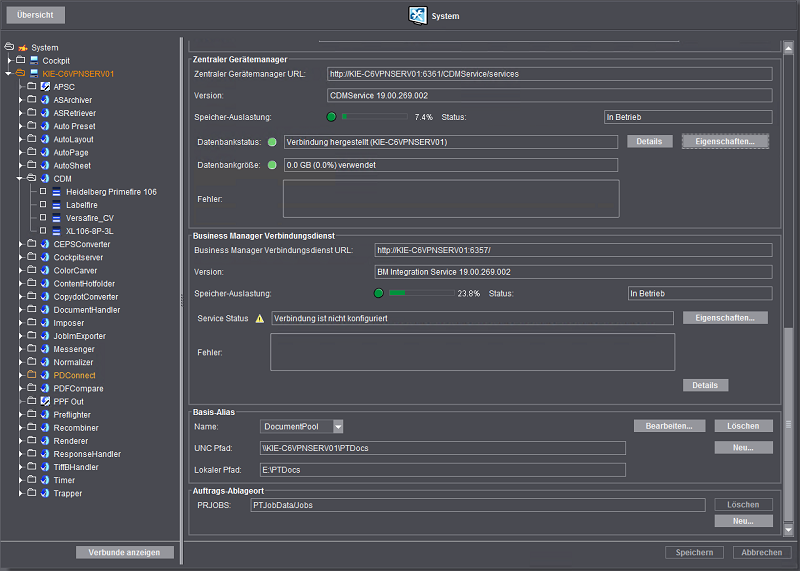Click the Heidelberg Primefire 106 device icon
Screen dimensions: 800x571
click(56, 191)
